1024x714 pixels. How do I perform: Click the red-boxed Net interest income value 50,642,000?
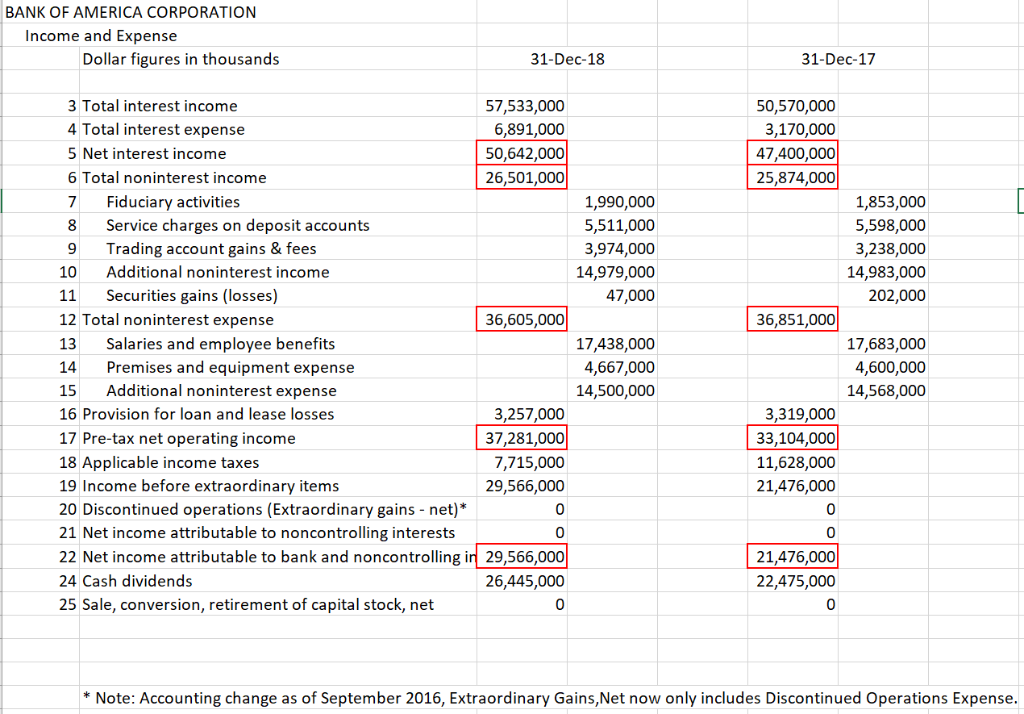(x=521, y=153)
